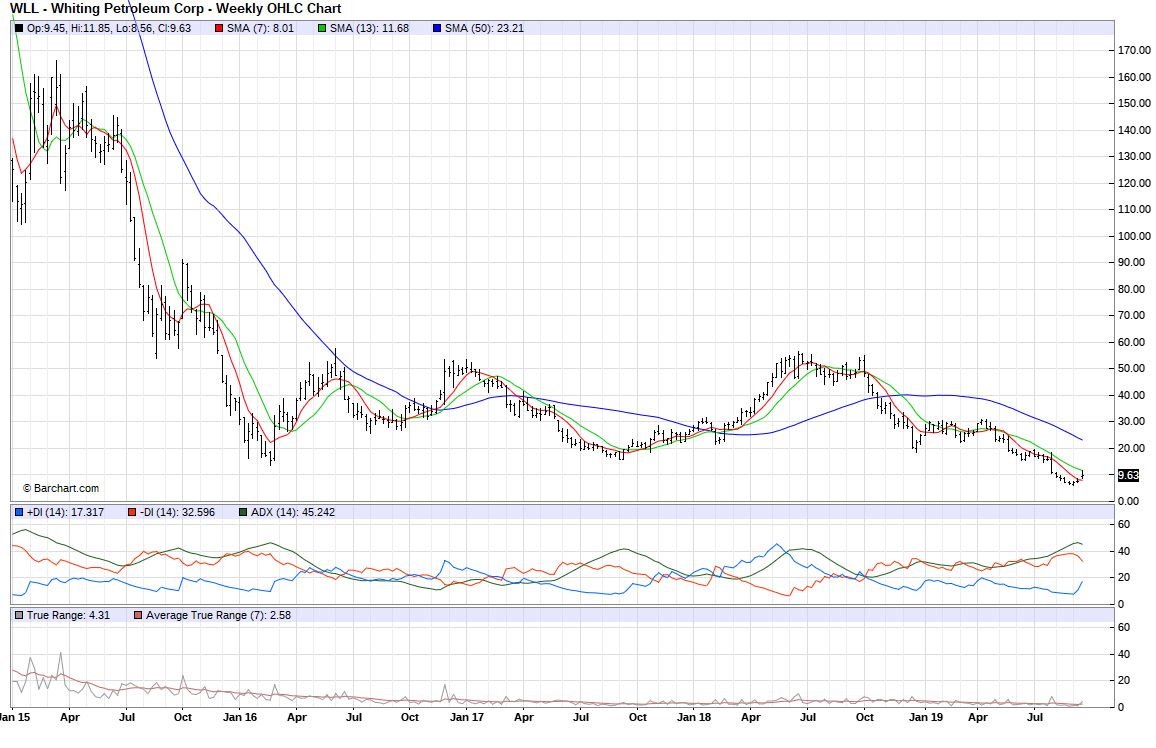Image resolution: width=1156 pixels, height=748 pixels.
Task: Click the blue SMA (50) legend swatch
Action: (437, 29)
